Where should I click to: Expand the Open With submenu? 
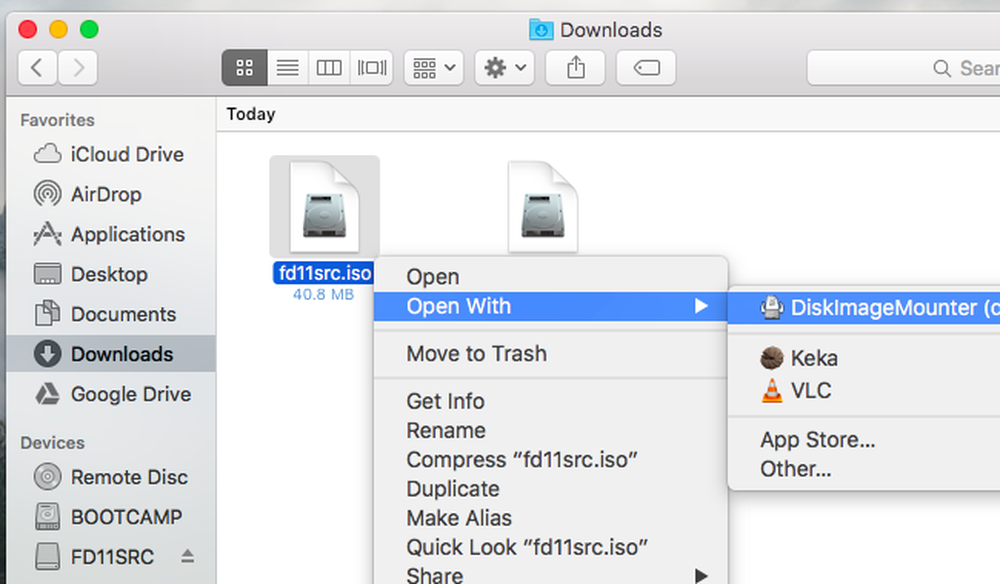[x=550, y=306]
